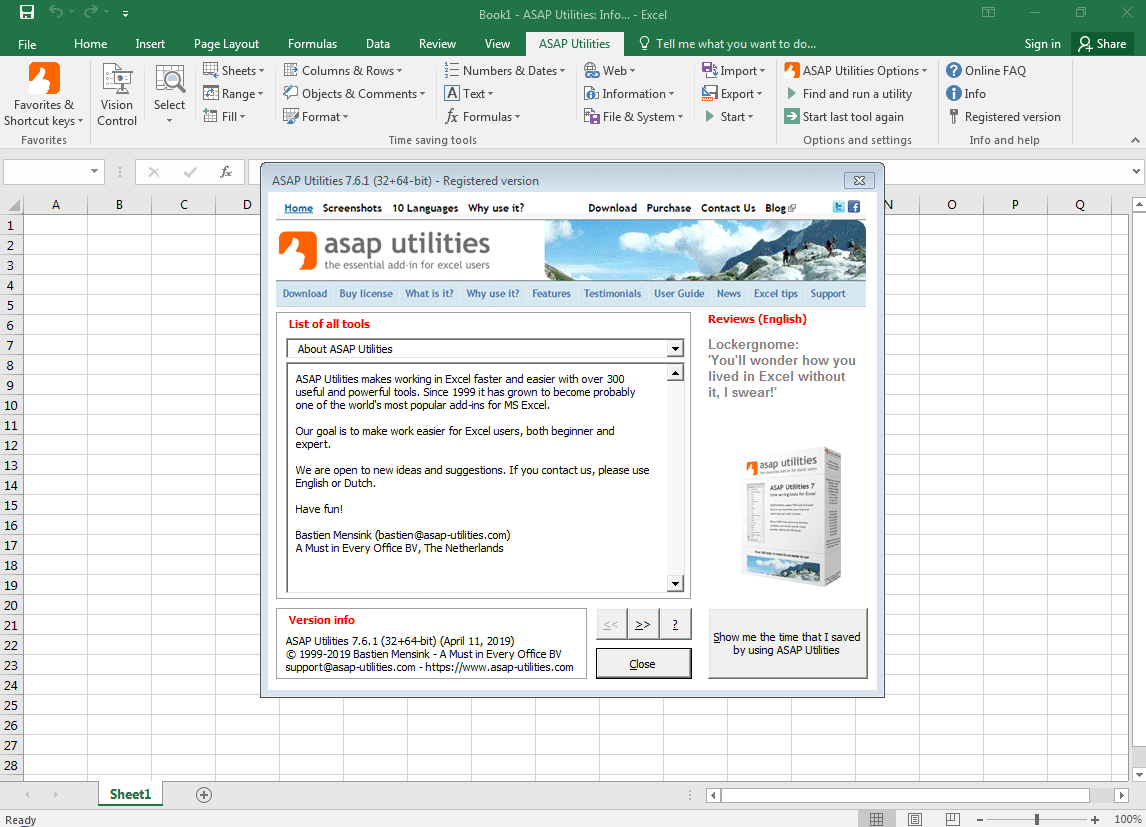Open the Formulas tools dropdown in ribbon
This screenshot has width=1146, height=827.
click(482, 116)
